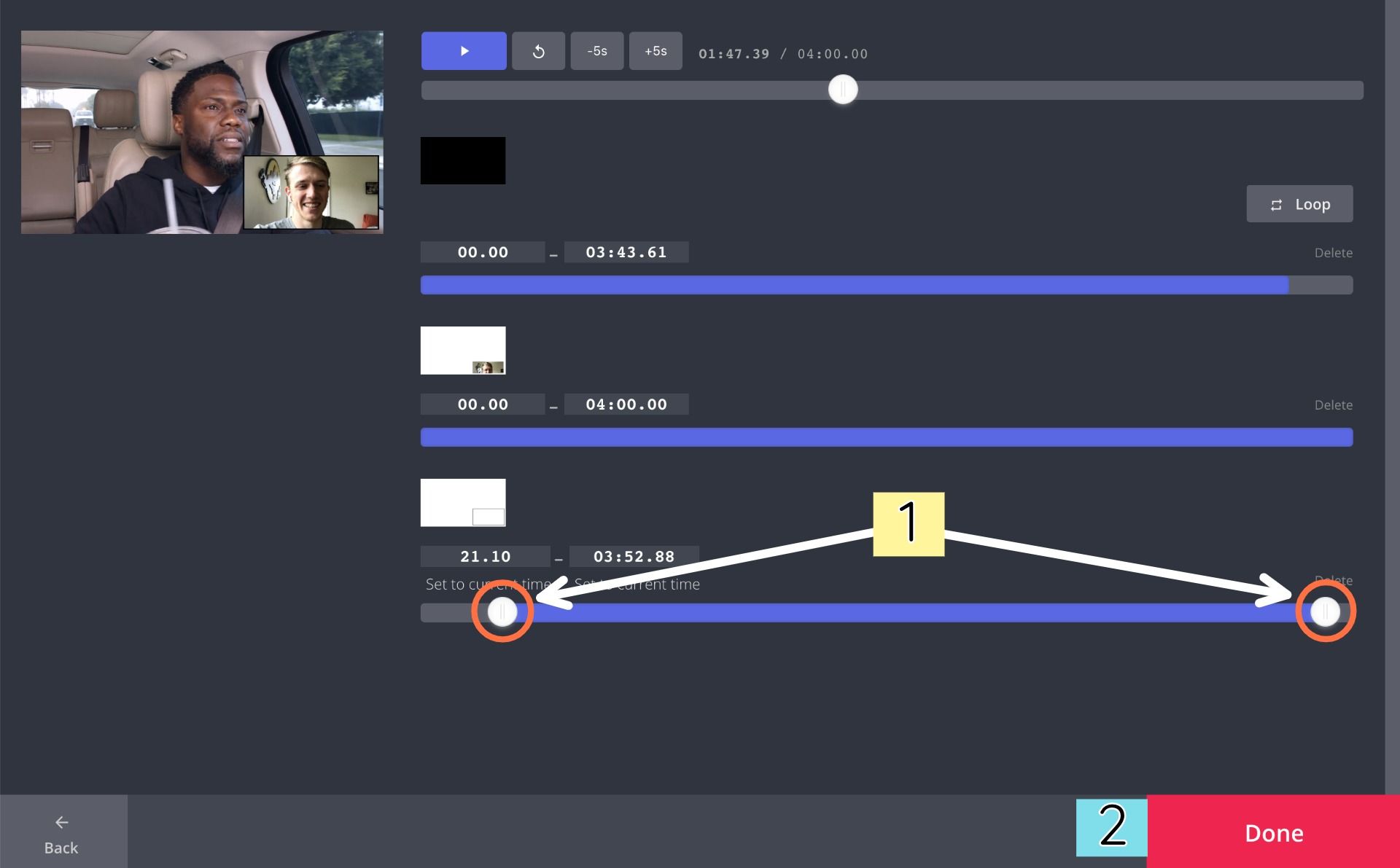
Task: Edit the 03:52.88 end time field
Action: [634, 555]
